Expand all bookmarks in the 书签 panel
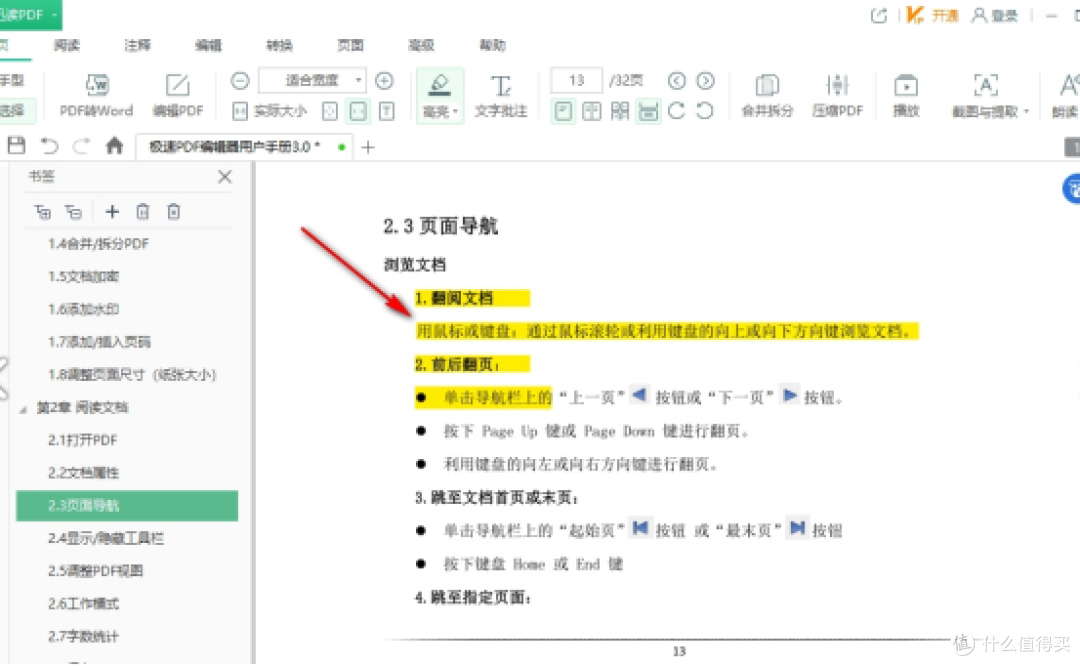Image resolution: width=1080 pixels, height=666 pixels. (x=43, y=211)
